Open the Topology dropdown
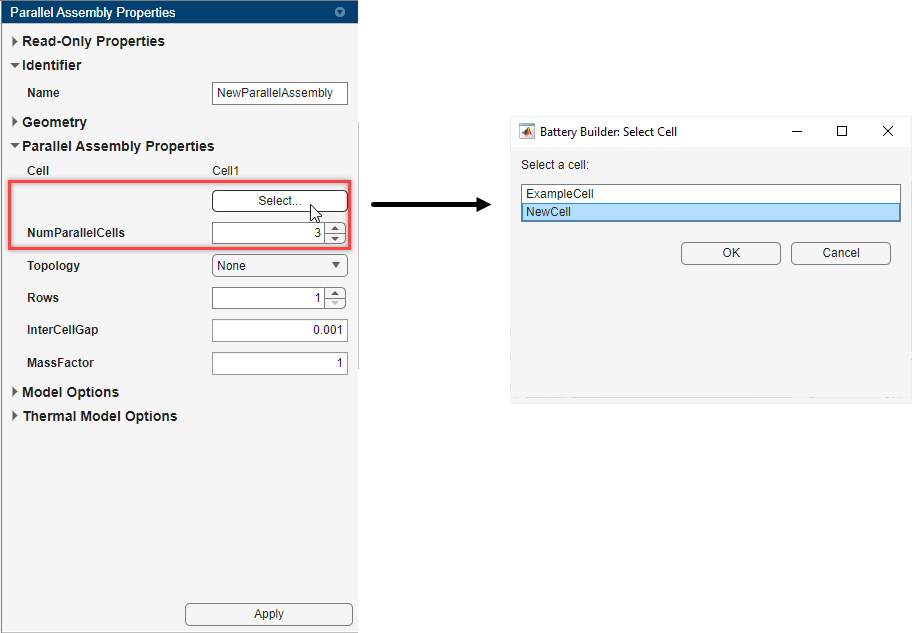This screenshot has height=633, width=912. [280, 266]
